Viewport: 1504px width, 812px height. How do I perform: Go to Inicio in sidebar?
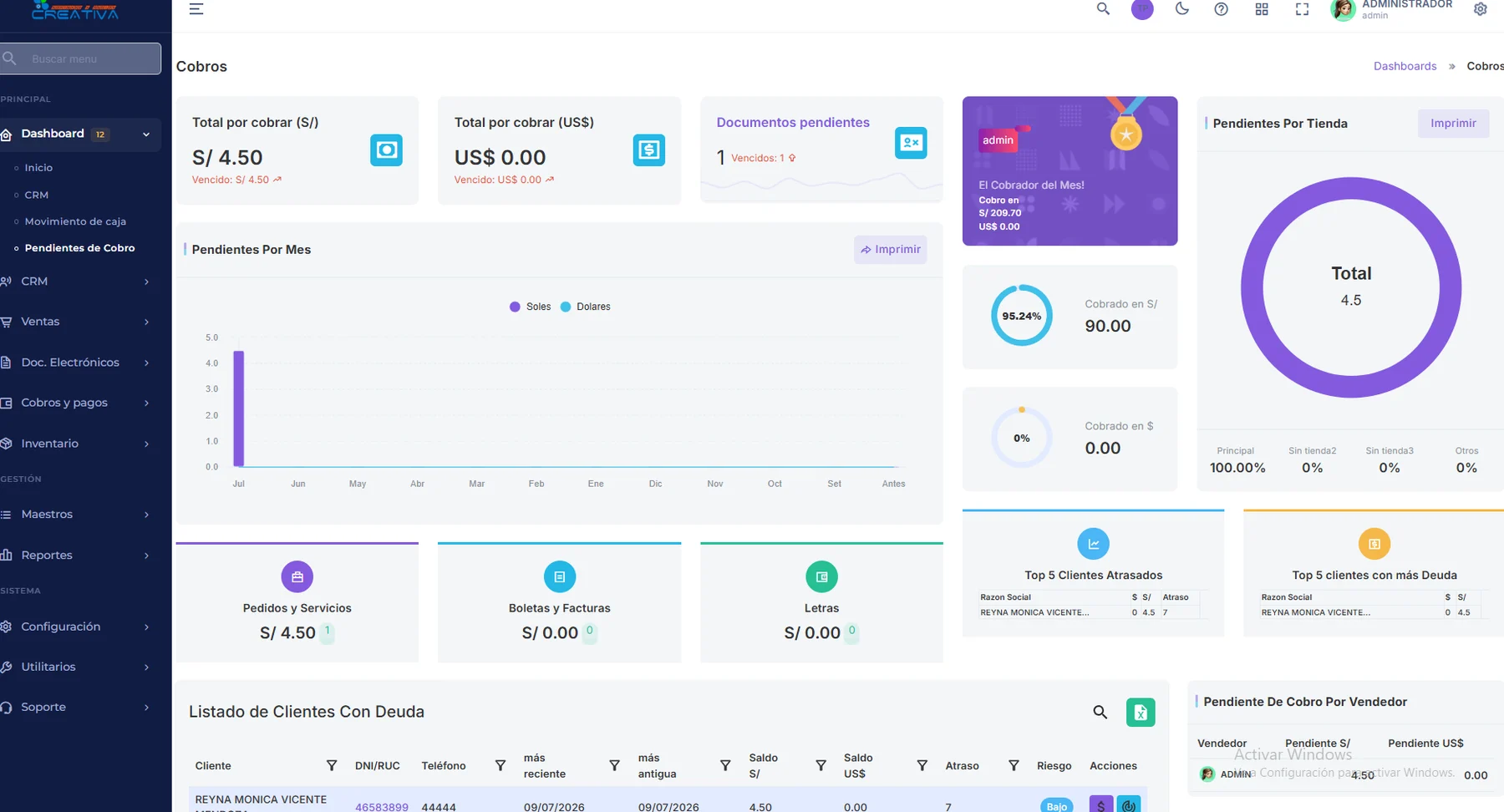click(x=38, y=168)
